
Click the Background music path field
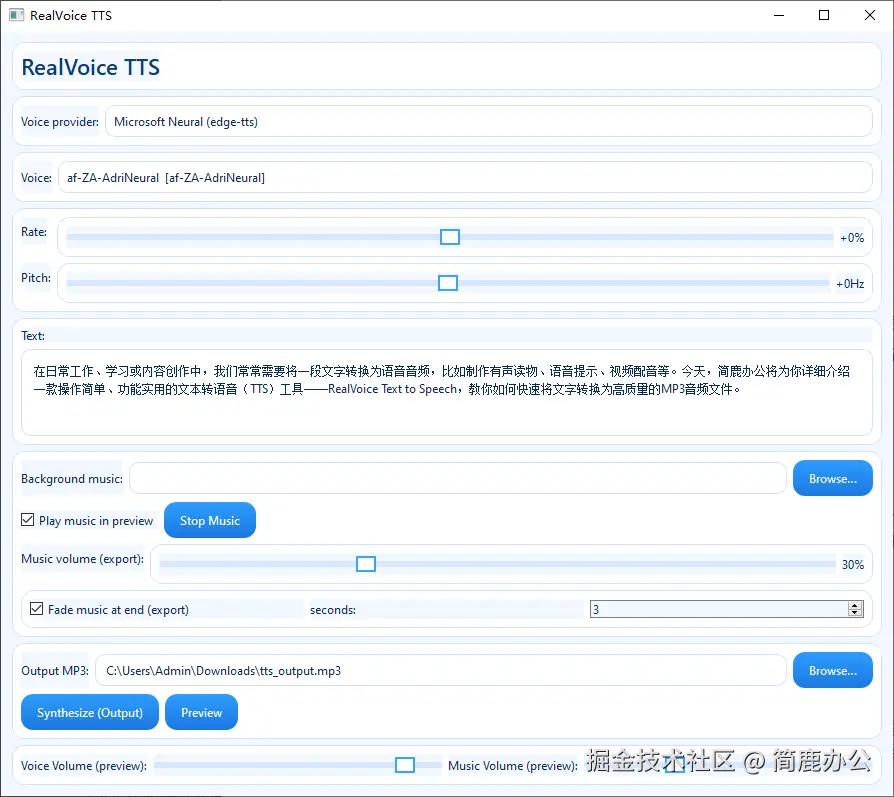(458, 478)
